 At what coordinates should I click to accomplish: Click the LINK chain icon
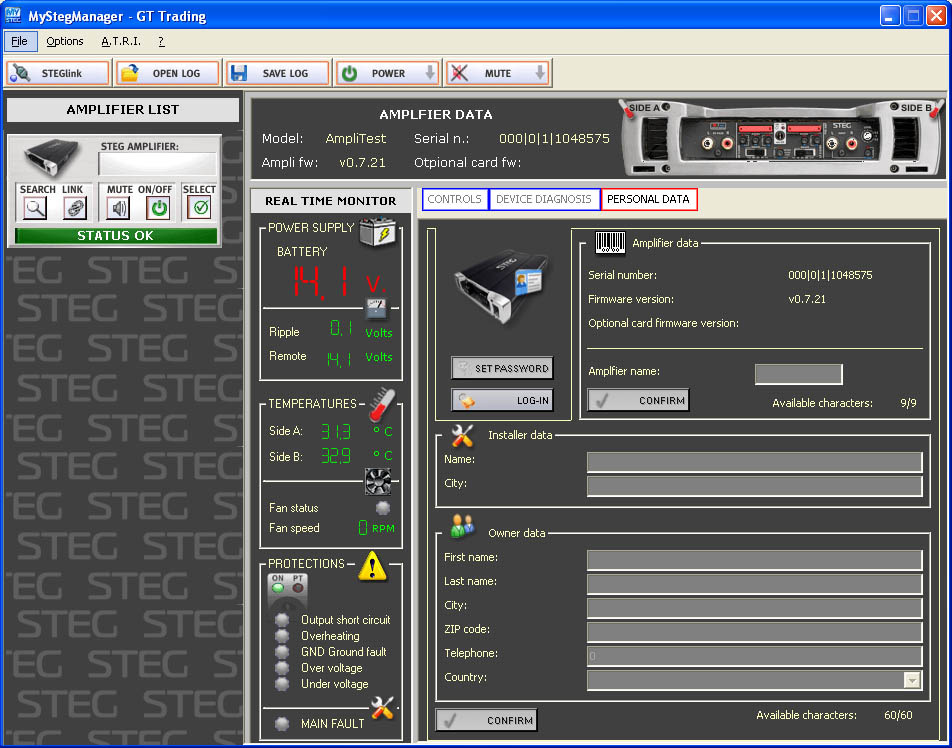point(75,208)
